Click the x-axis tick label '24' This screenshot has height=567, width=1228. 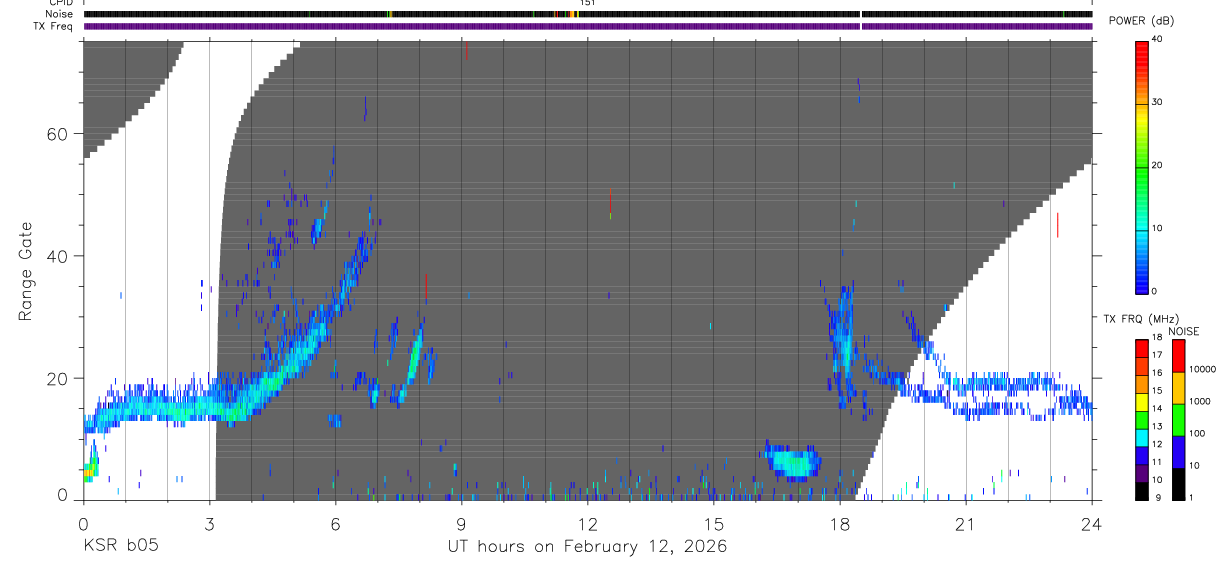pyautogui.click(x=1092, y=524)
